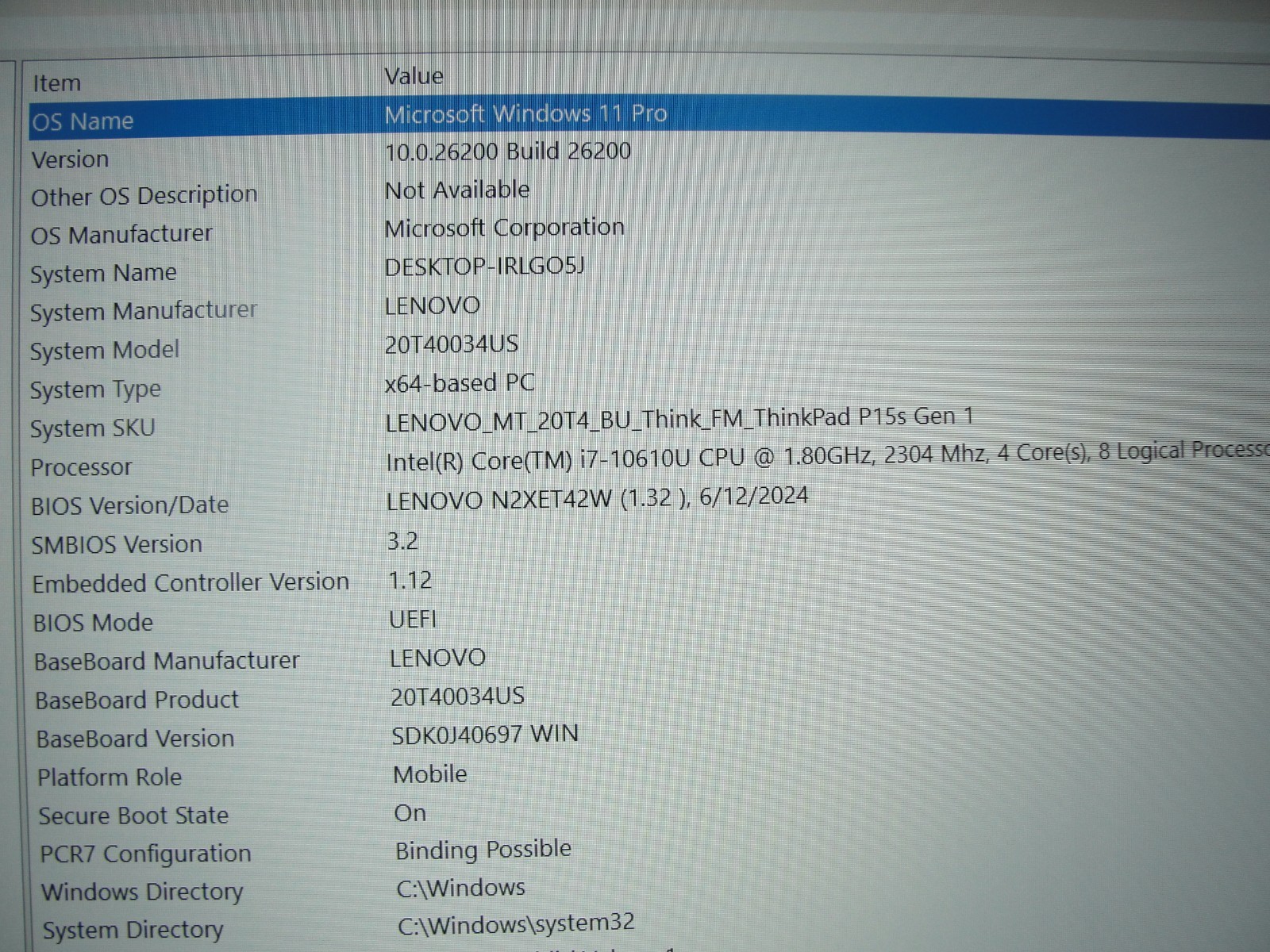The width and height of the screenshot is (1270, 952).
Task: Click the DESKTOP-IRLGO5J value
Action: (x=484, y=267)
